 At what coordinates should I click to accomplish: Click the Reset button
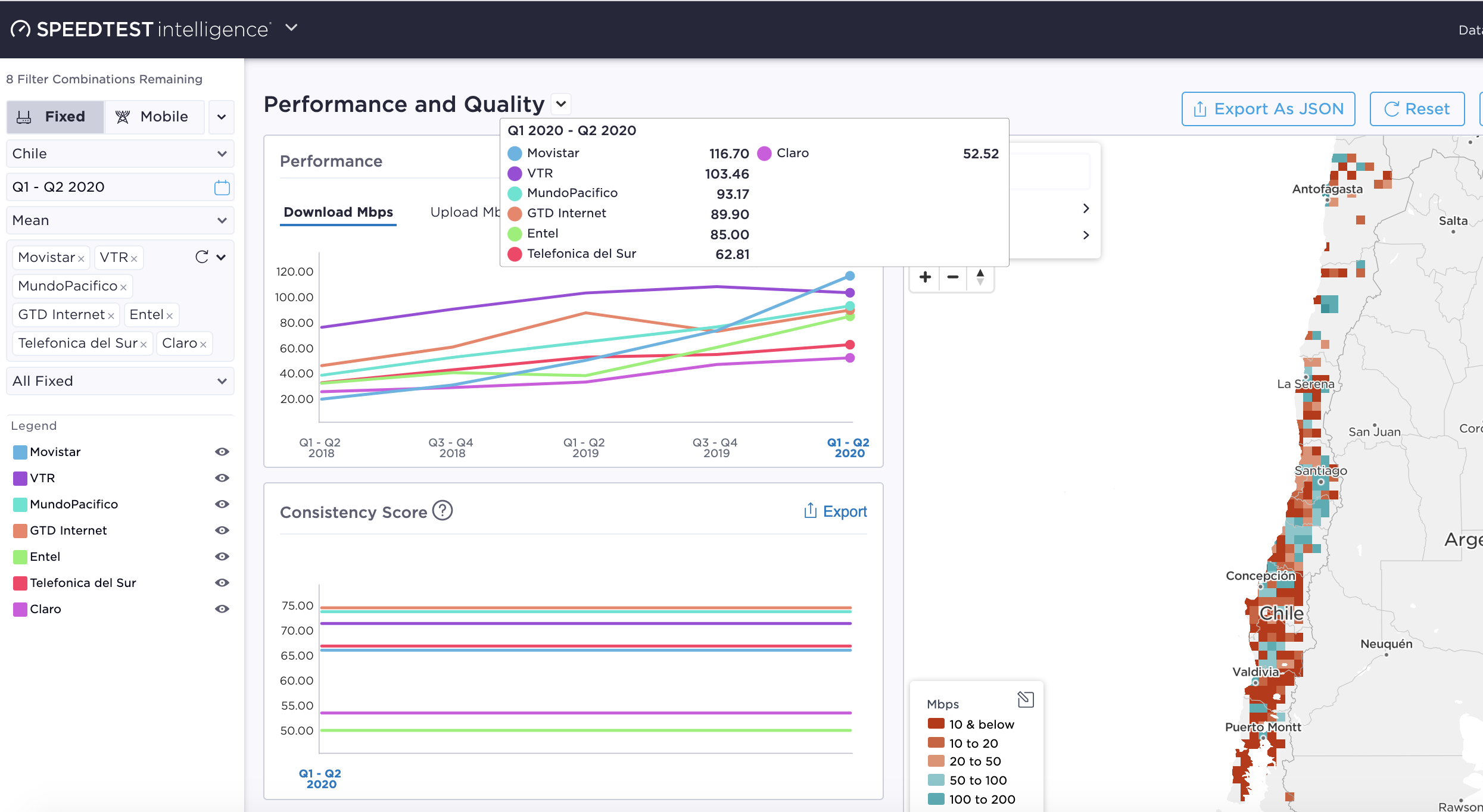click(1417, 109)
